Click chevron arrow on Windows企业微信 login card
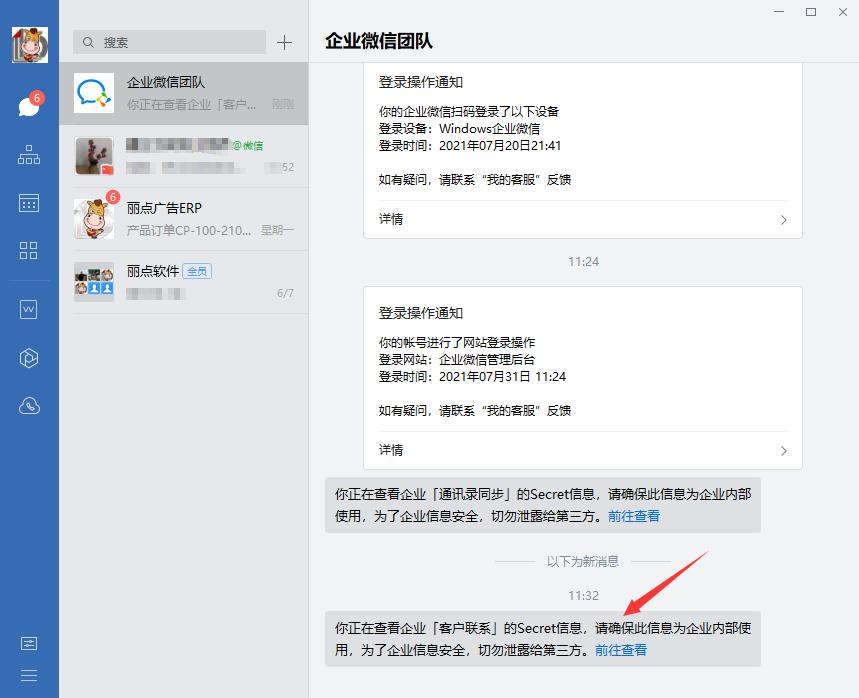This screenshot has width=859, height=698. (x=783, y=220)
